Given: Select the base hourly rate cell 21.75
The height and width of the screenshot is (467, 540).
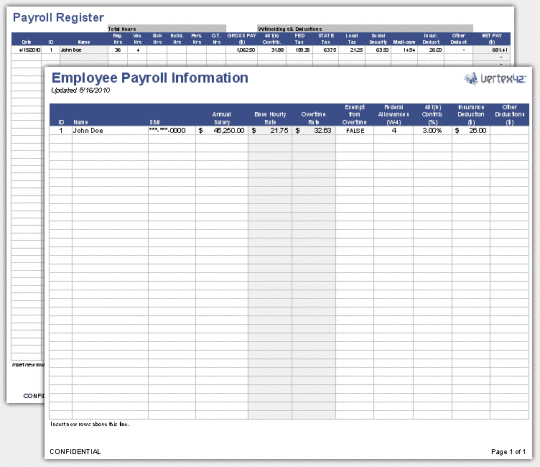Looking at the screenshot, I should (270, 131).
